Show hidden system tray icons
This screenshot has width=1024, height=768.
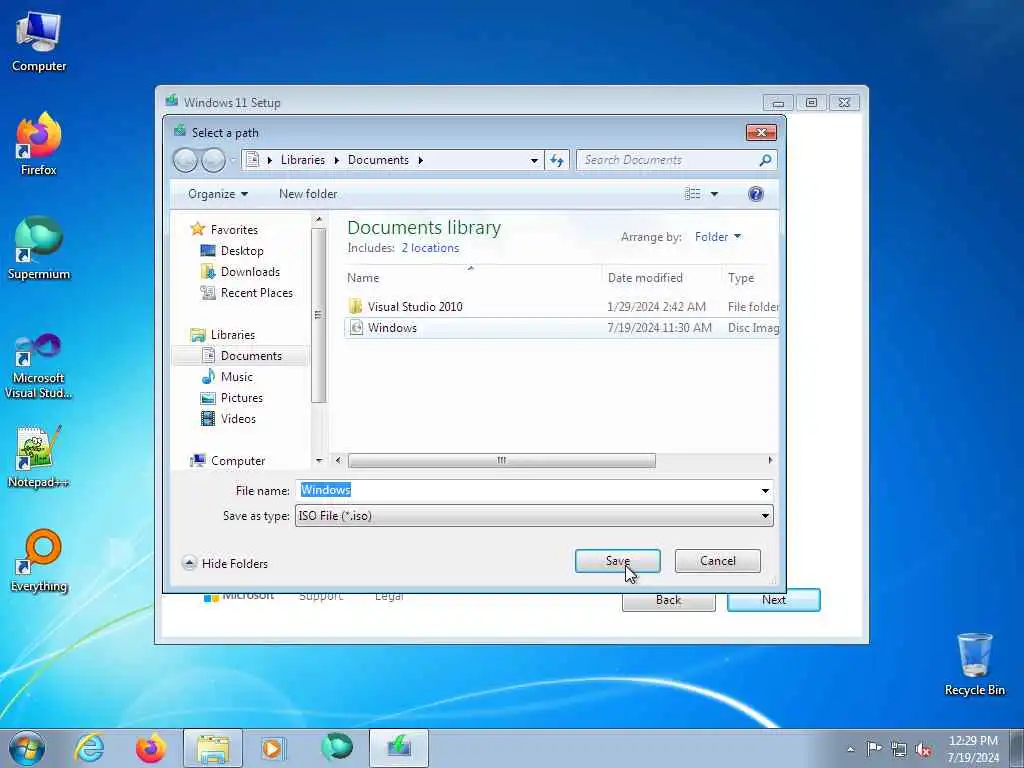[x=850, y=749]
